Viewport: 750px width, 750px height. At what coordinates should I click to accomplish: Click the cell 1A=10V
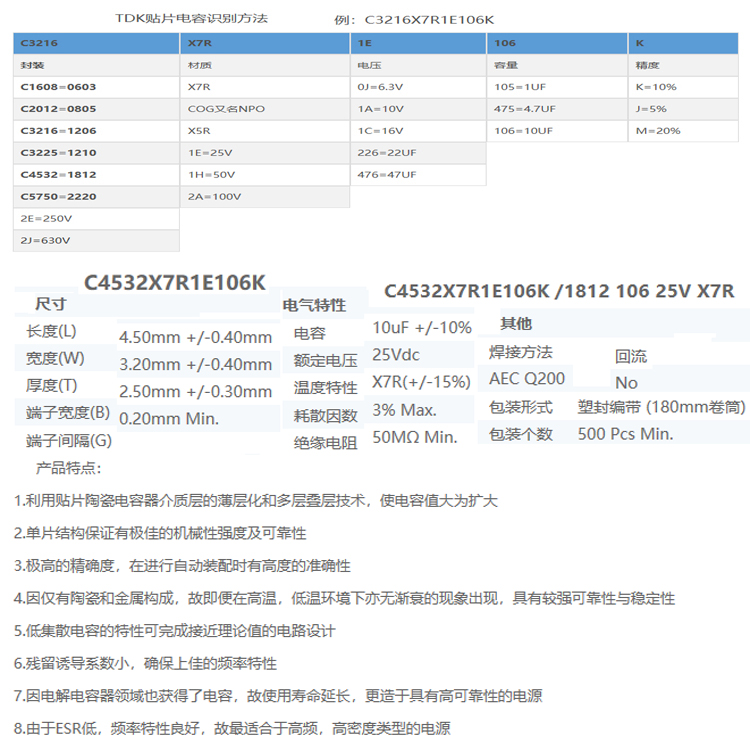click(419, 109)
